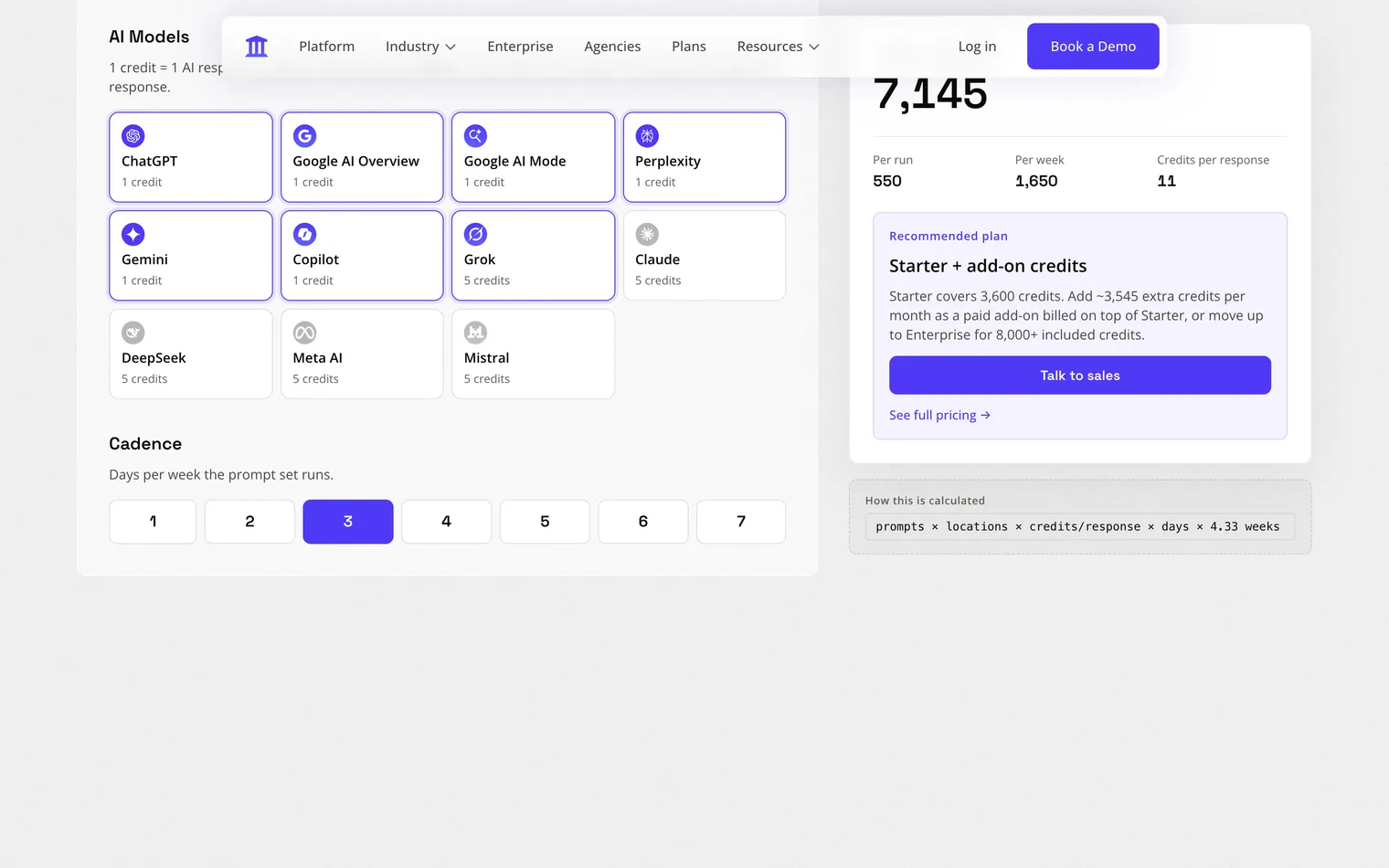
Task: Open the Platform nav item
Action: coord(326,47)
